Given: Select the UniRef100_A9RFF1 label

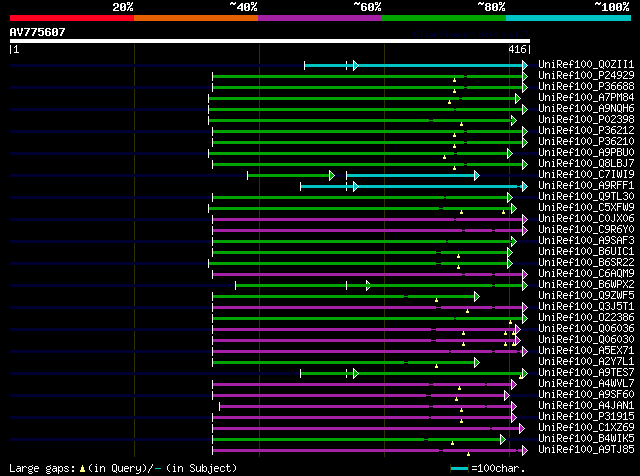Looking at the screenshot, I should pyautogui.click(x=586, y=186).
